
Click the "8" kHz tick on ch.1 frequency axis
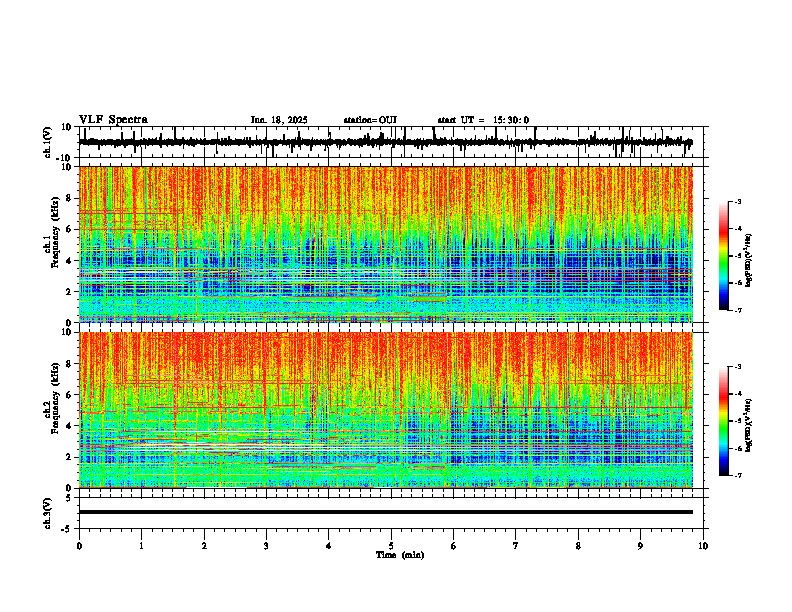70,198
